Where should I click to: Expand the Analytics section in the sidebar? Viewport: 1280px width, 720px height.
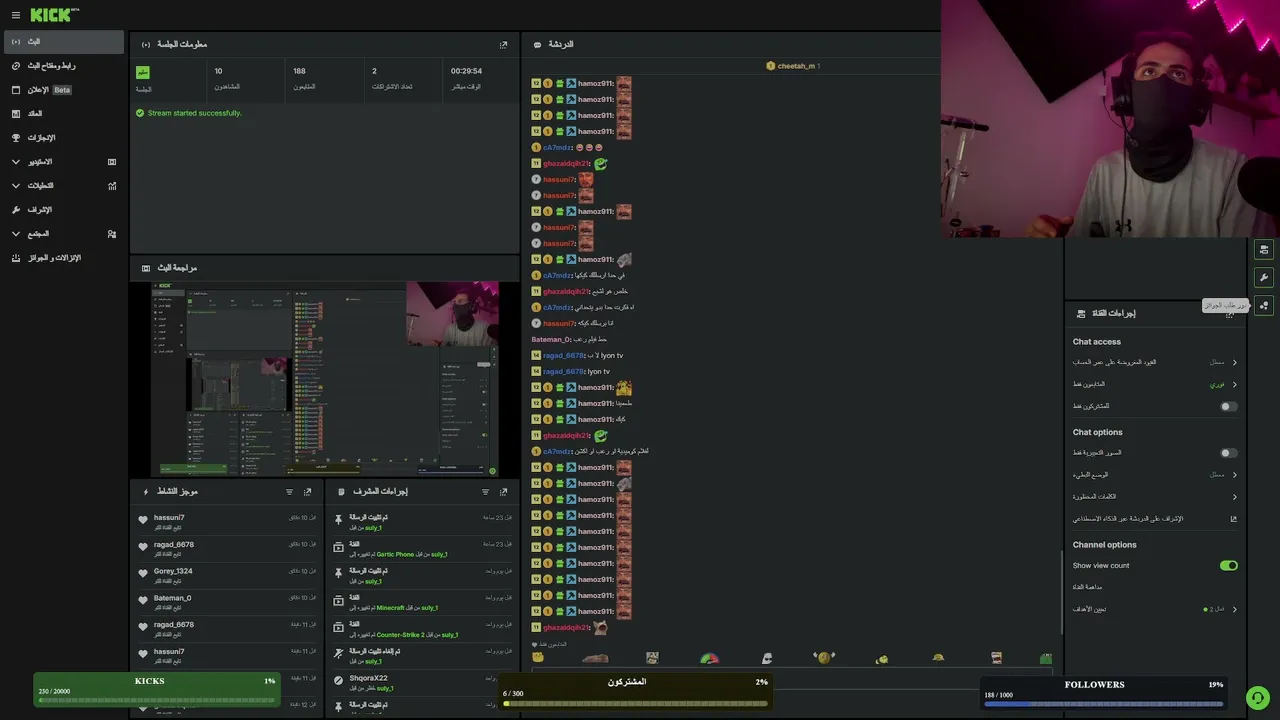16,186
